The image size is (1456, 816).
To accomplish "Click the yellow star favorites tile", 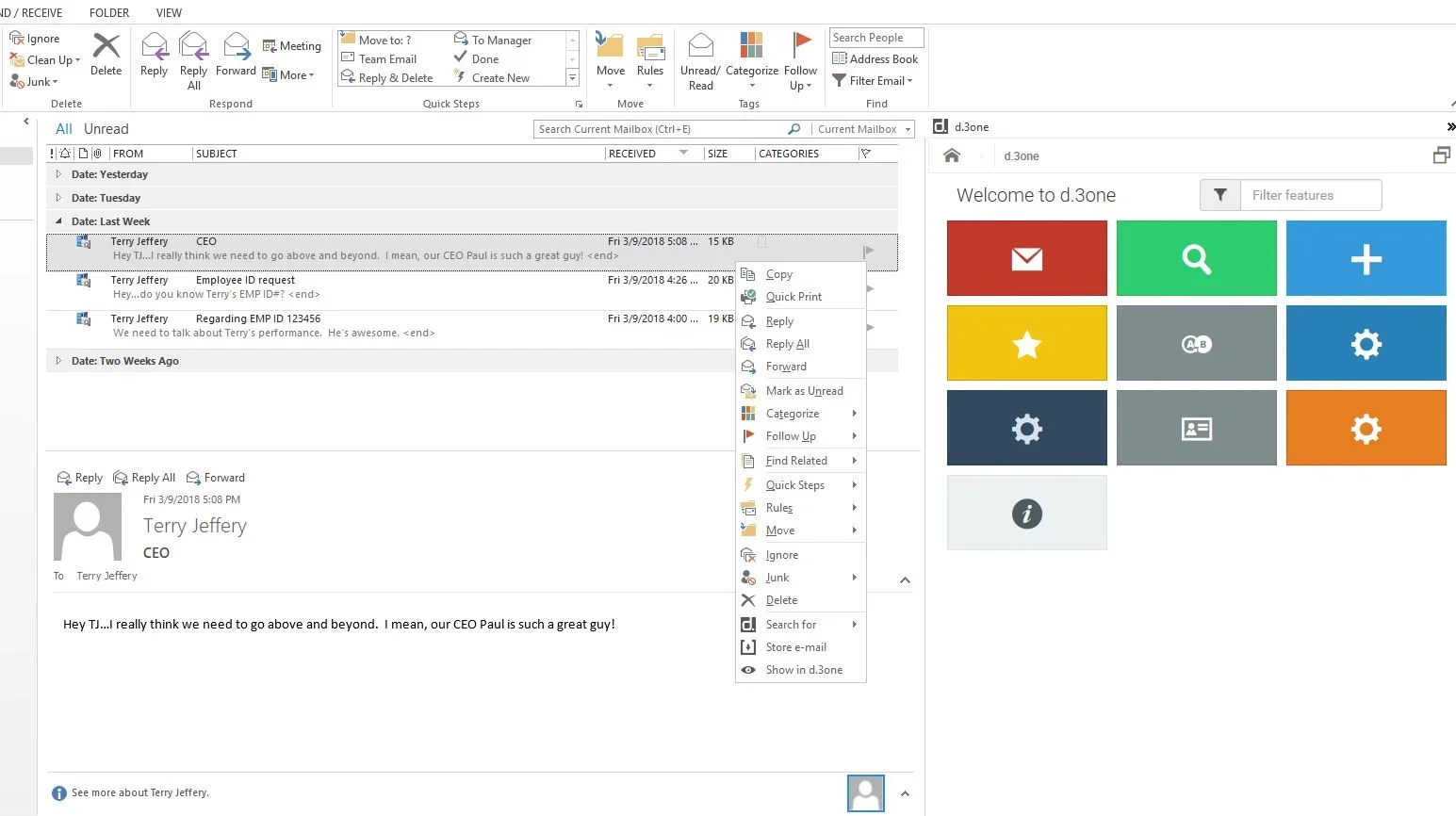I will coord(1026,343).
